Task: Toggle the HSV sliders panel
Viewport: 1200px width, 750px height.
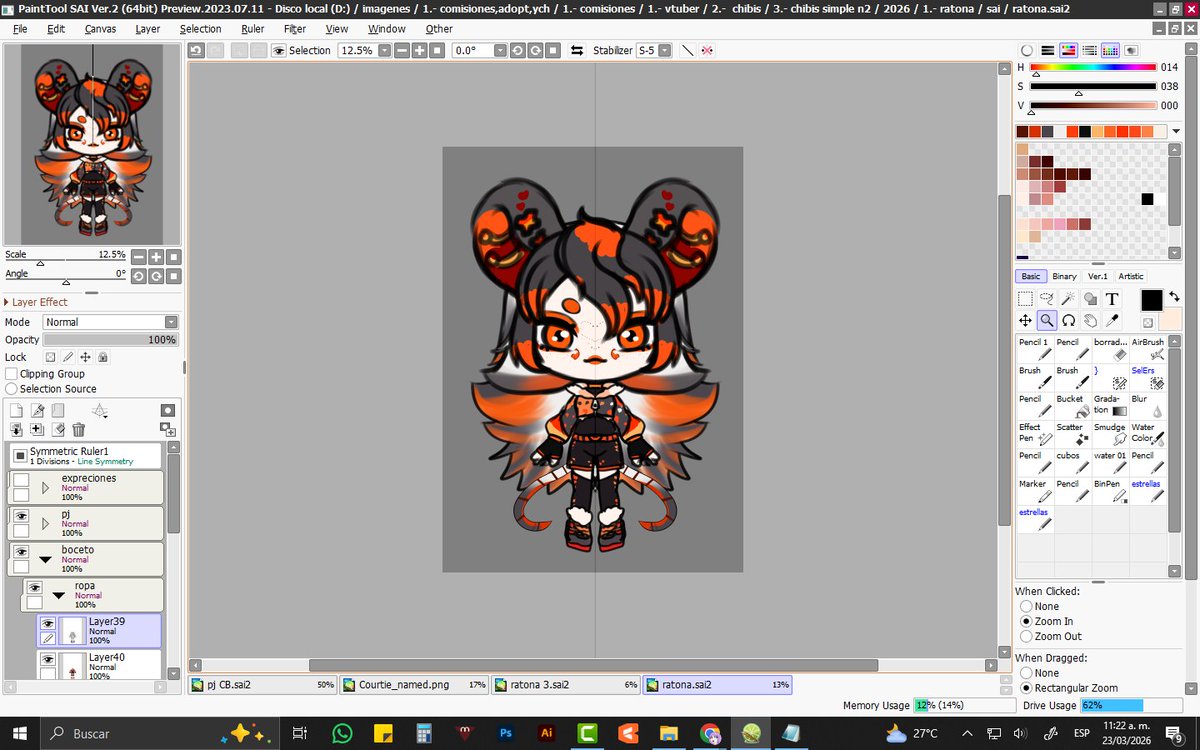Action: click(1068, 50)
